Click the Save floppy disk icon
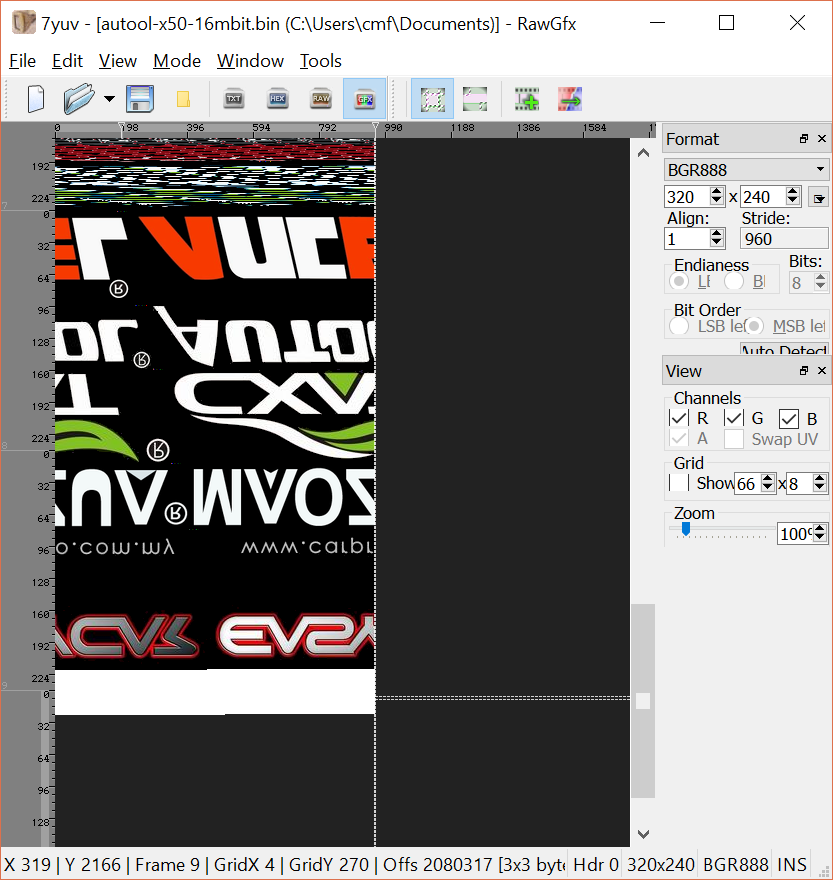 point(139,99)
